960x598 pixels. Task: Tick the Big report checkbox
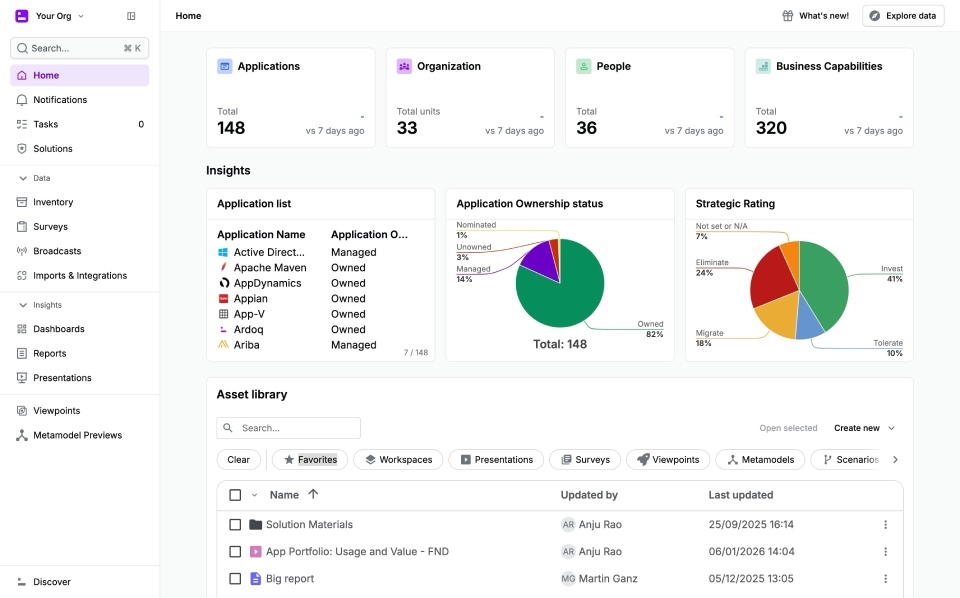coord(235,579)
